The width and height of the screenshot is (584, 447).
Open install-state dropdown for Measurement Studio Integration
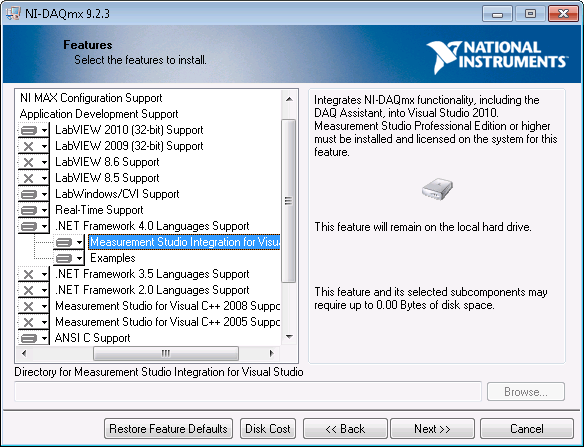click(69, 242)
